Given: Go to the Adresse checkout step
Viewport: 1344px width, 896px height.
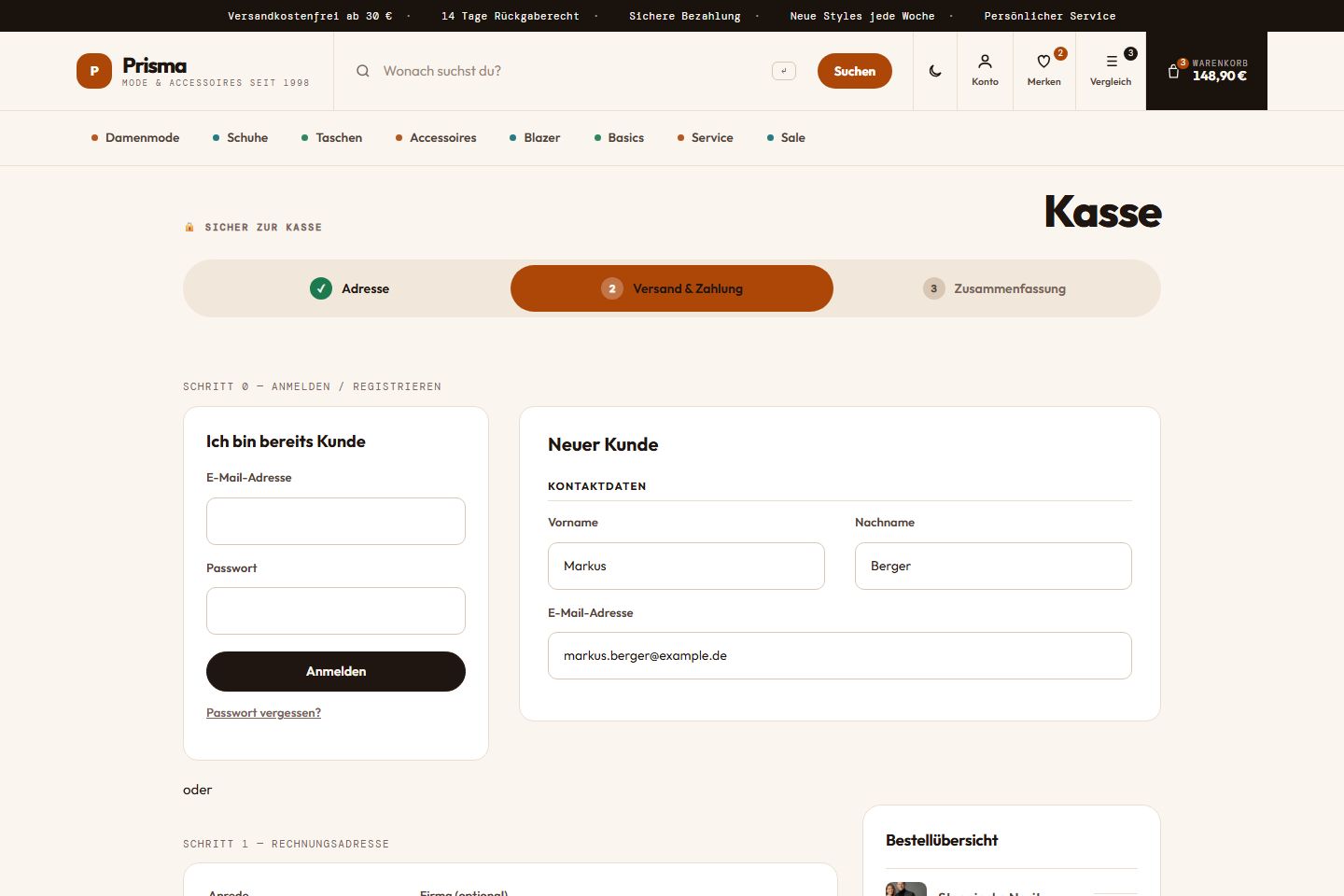Looking at the screenshot, I should pyautogui.click(x=349, y=288).
